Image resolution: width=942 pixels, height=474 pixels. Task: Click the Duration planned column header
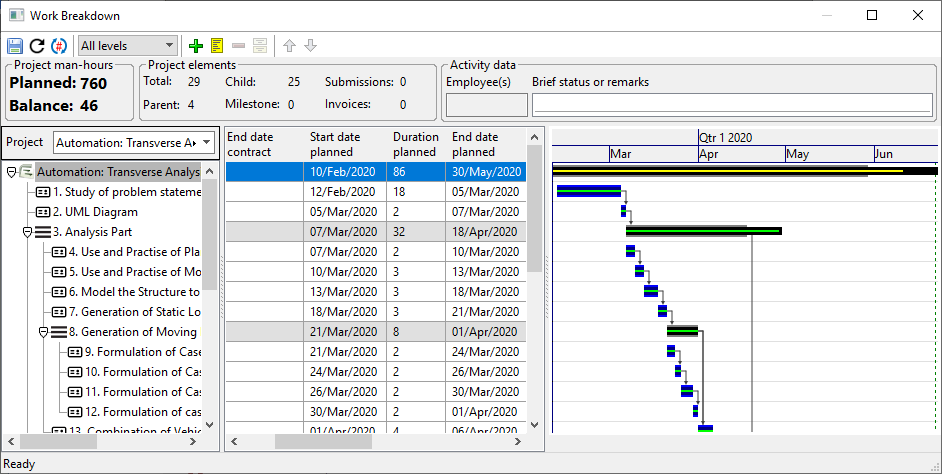(416, 144)
